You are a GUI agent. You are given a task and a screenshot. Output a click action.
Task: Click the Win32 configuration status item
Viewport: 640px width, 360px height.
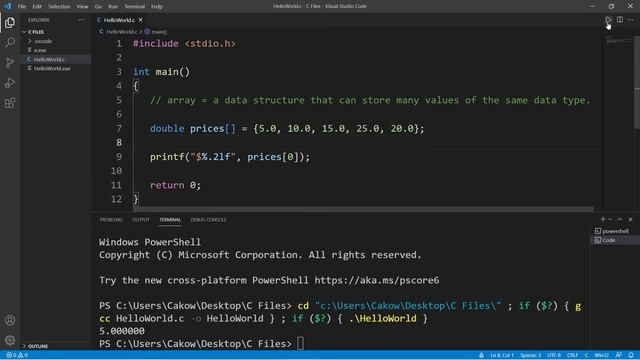602,355
